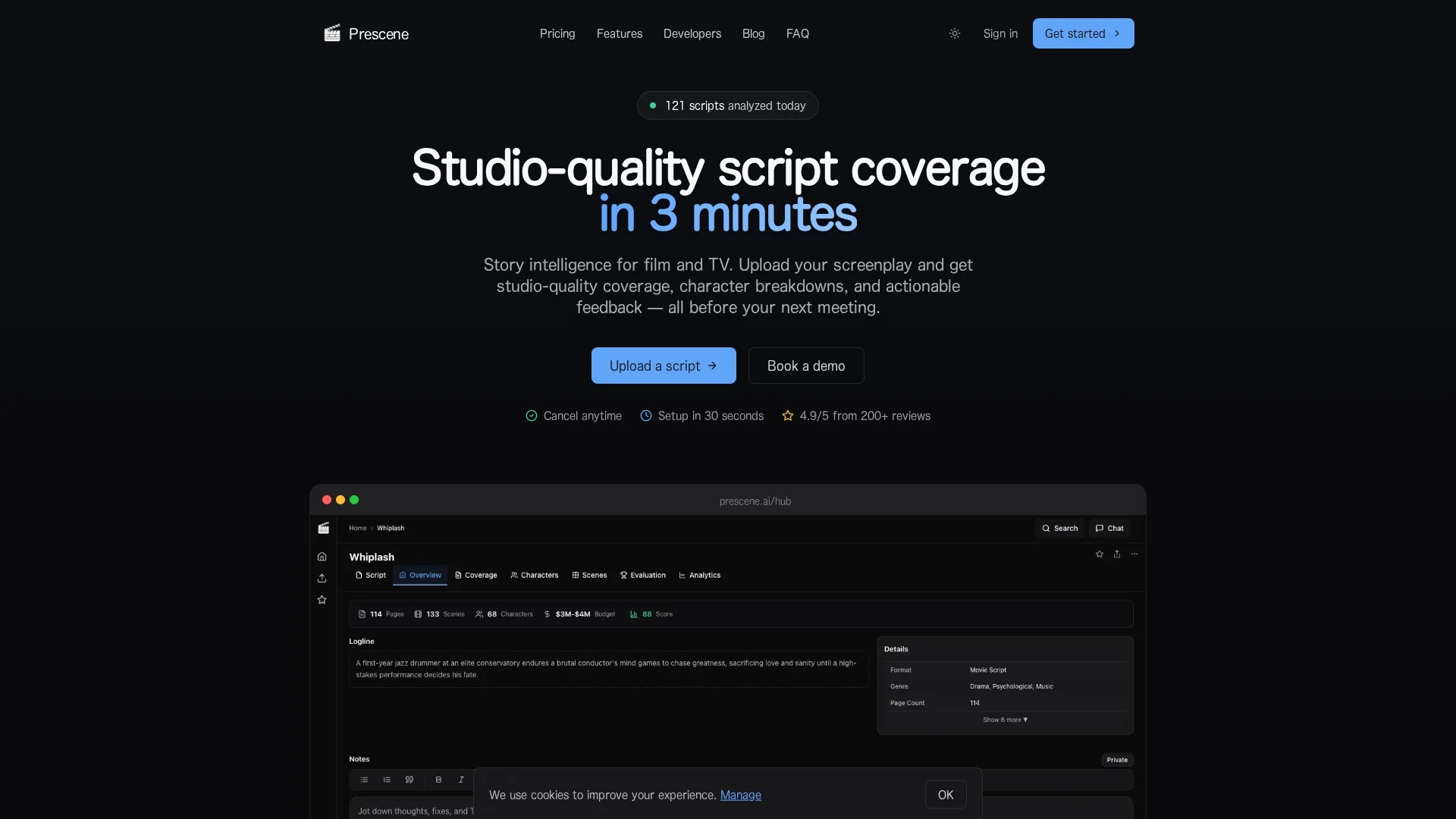
Task: Switch to the Evaluation tab
Action: pos(643,576)
